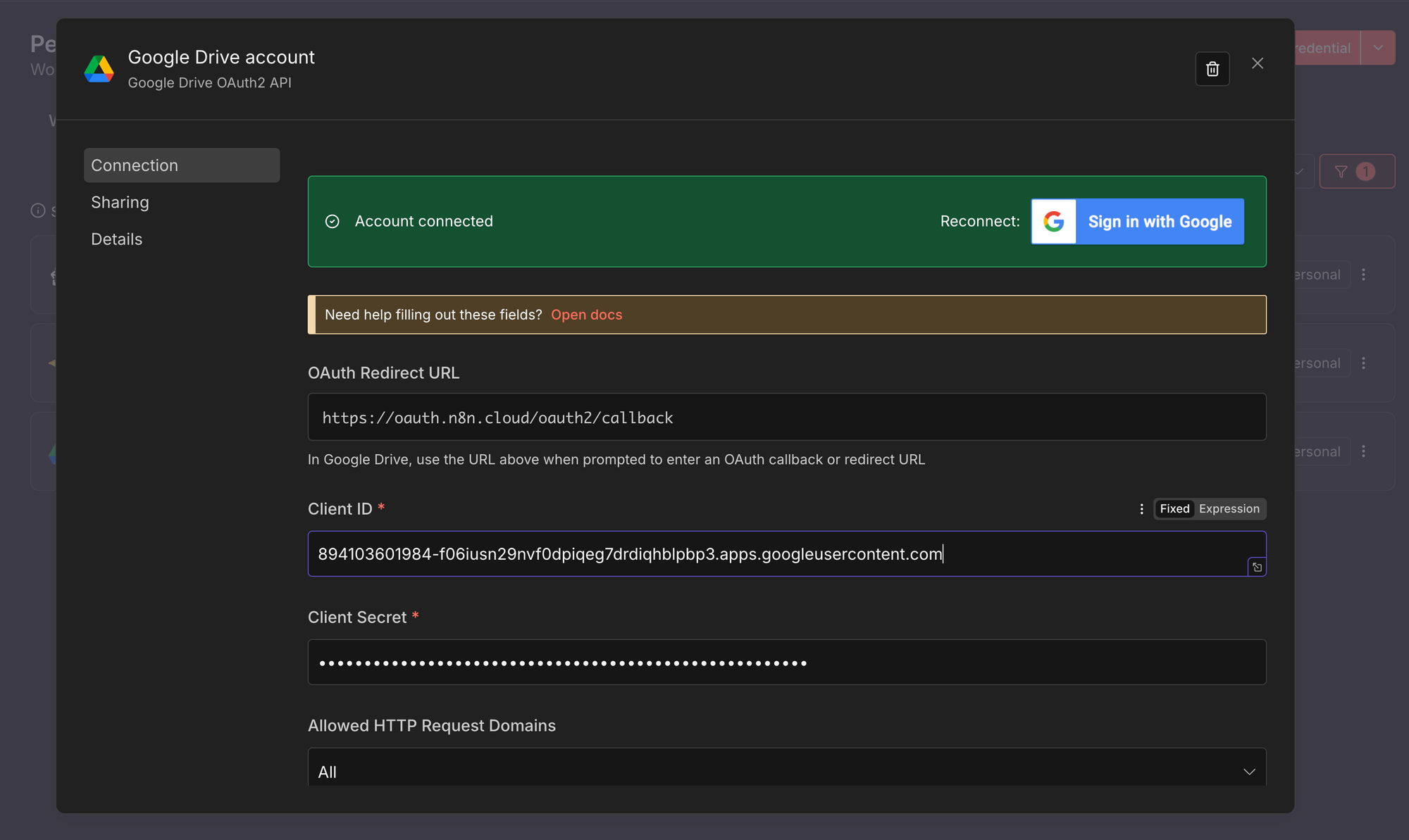Open the Details tab
The width and height of the screenshot is (1409, 840).
click(x=116, y=239)
